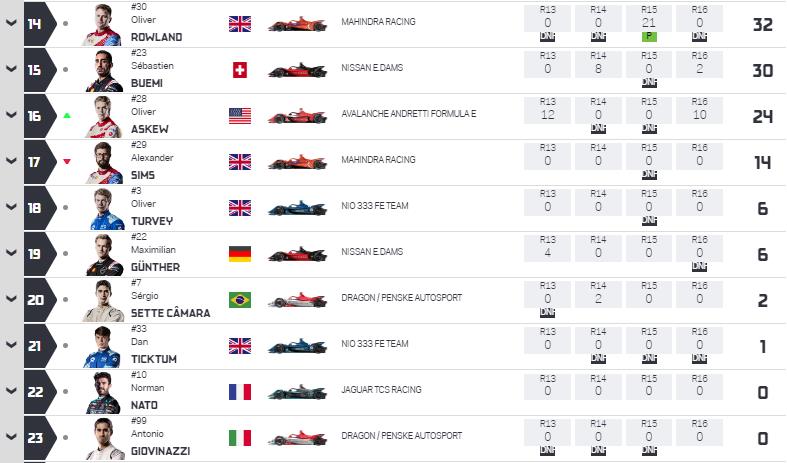Click the Italian flag beside Giovinazzi

(x=240, y=438)
